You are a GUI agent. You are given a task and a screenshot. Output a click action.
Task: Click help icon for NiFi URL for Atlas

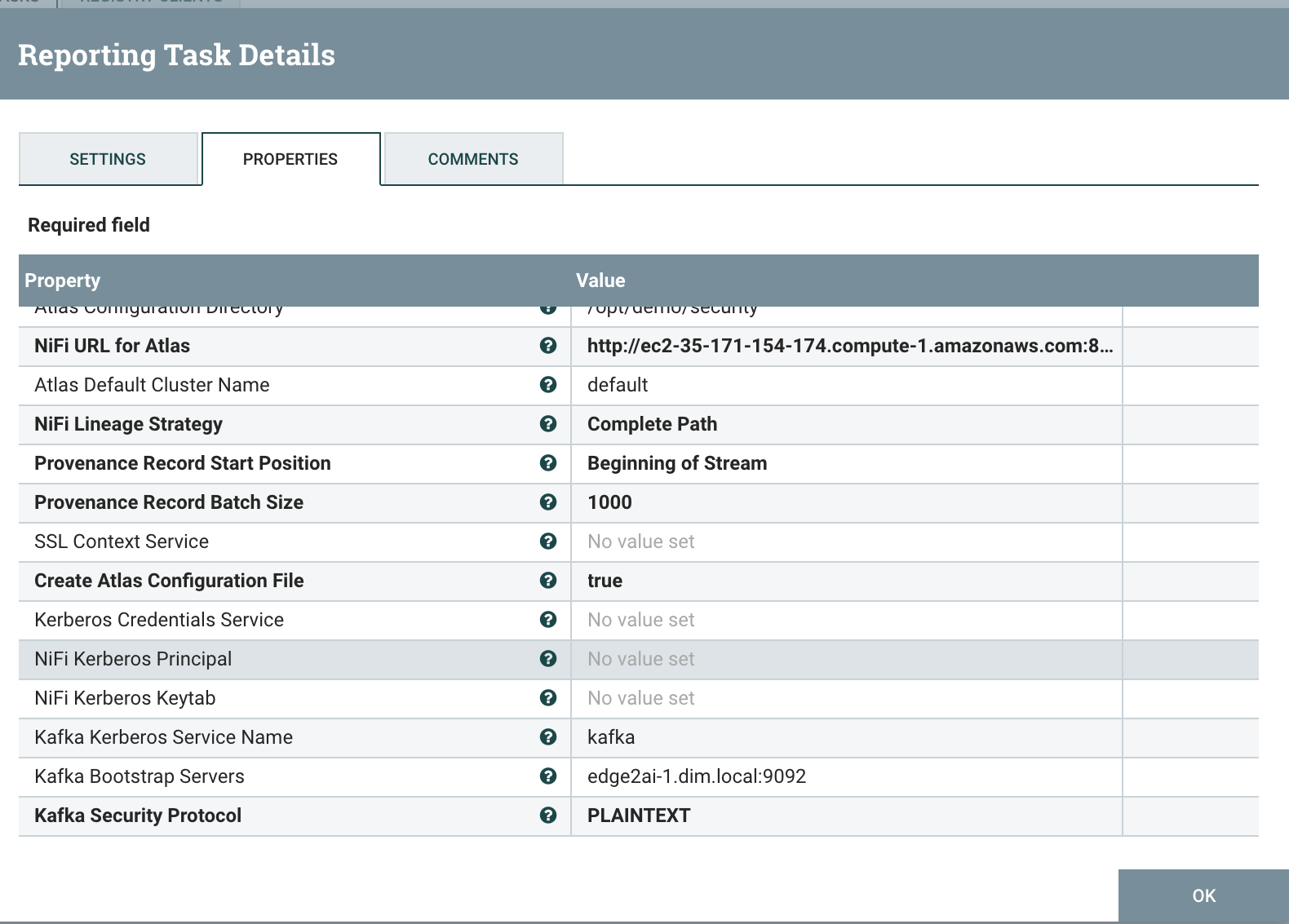[548, 346]
